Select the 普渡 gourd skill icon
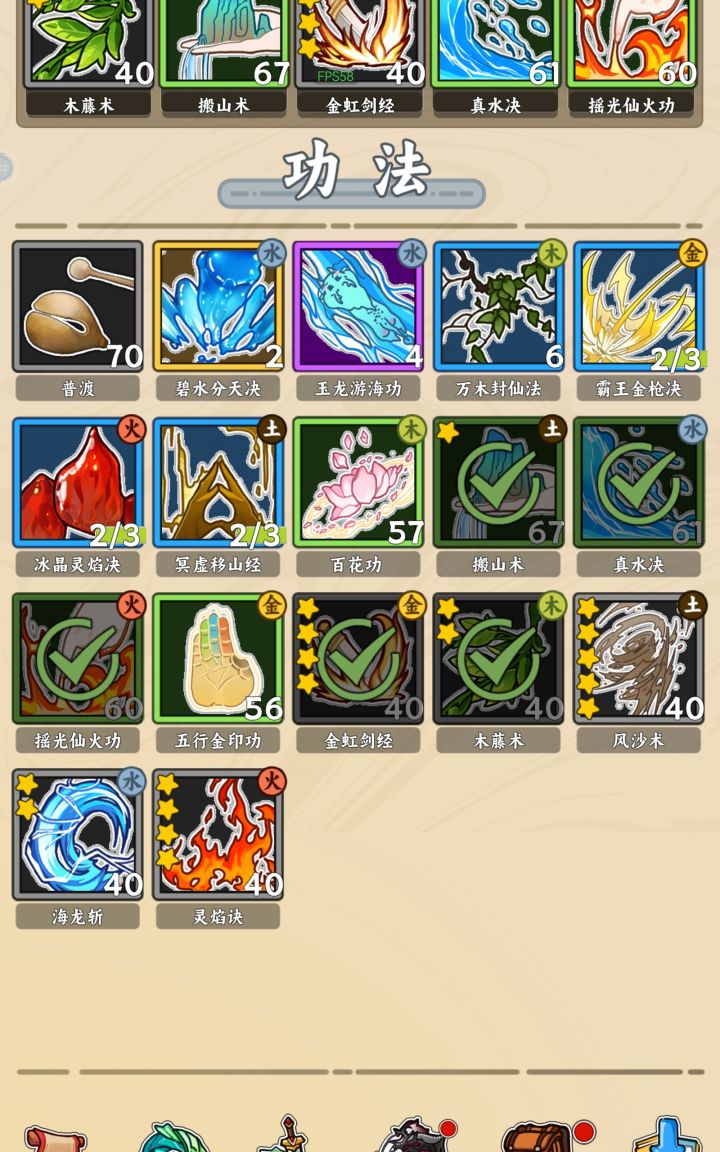720x1152 pixels. pyautogui.click(x=77, y=306)
